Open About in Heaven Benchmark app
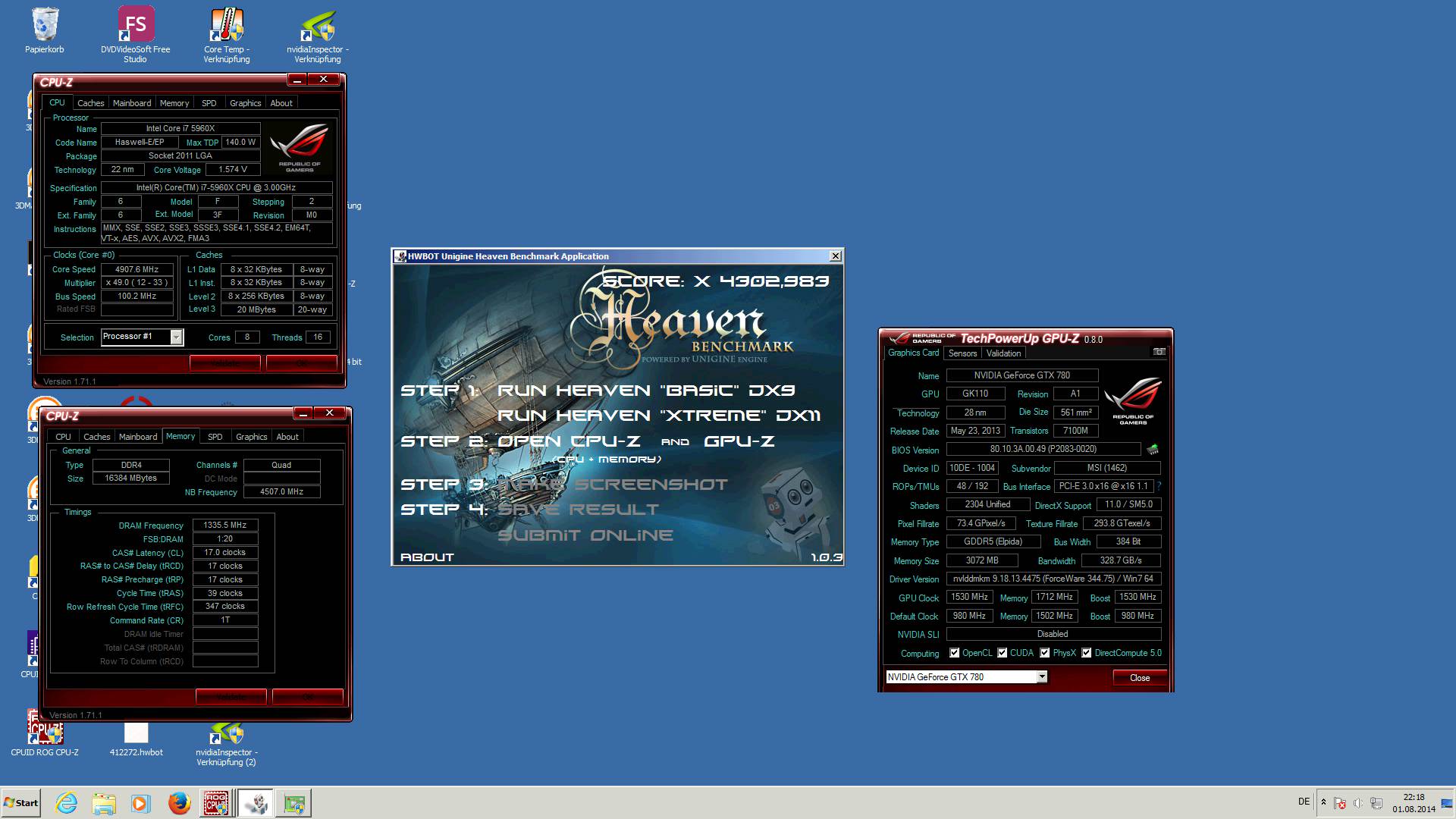Image resolution: width=1456 pixels, height=819 pixels. pos(427,557)
